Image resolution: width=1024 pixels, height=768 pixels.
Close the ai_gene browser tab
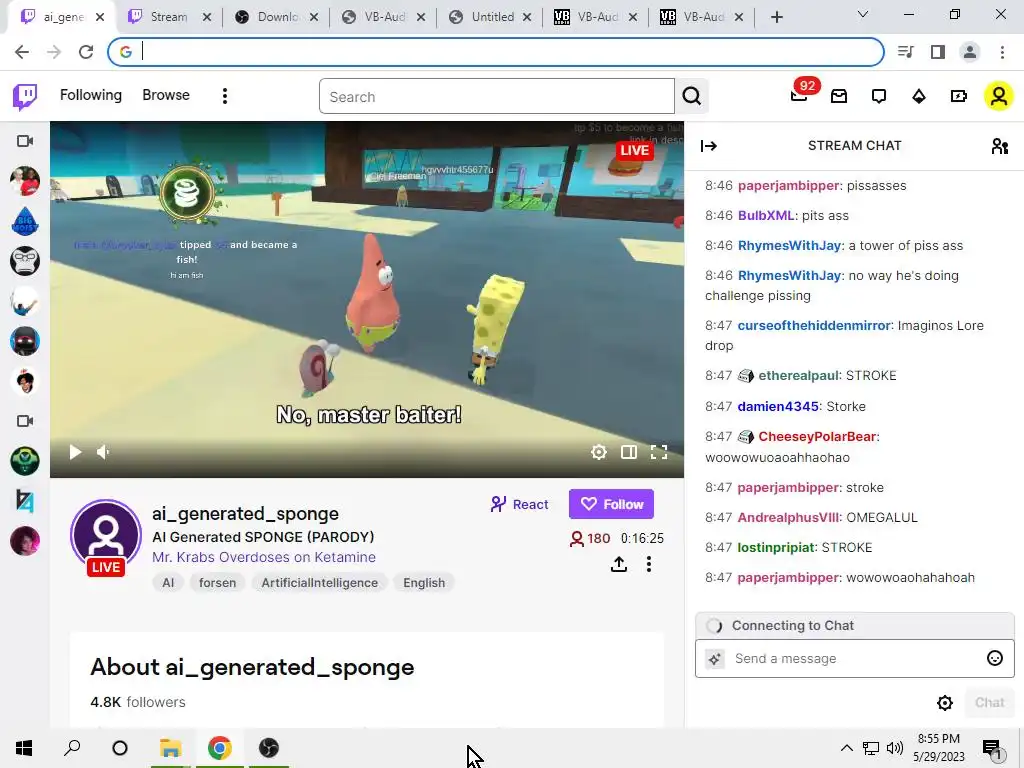pyautogui.click(x=100, y=17)
